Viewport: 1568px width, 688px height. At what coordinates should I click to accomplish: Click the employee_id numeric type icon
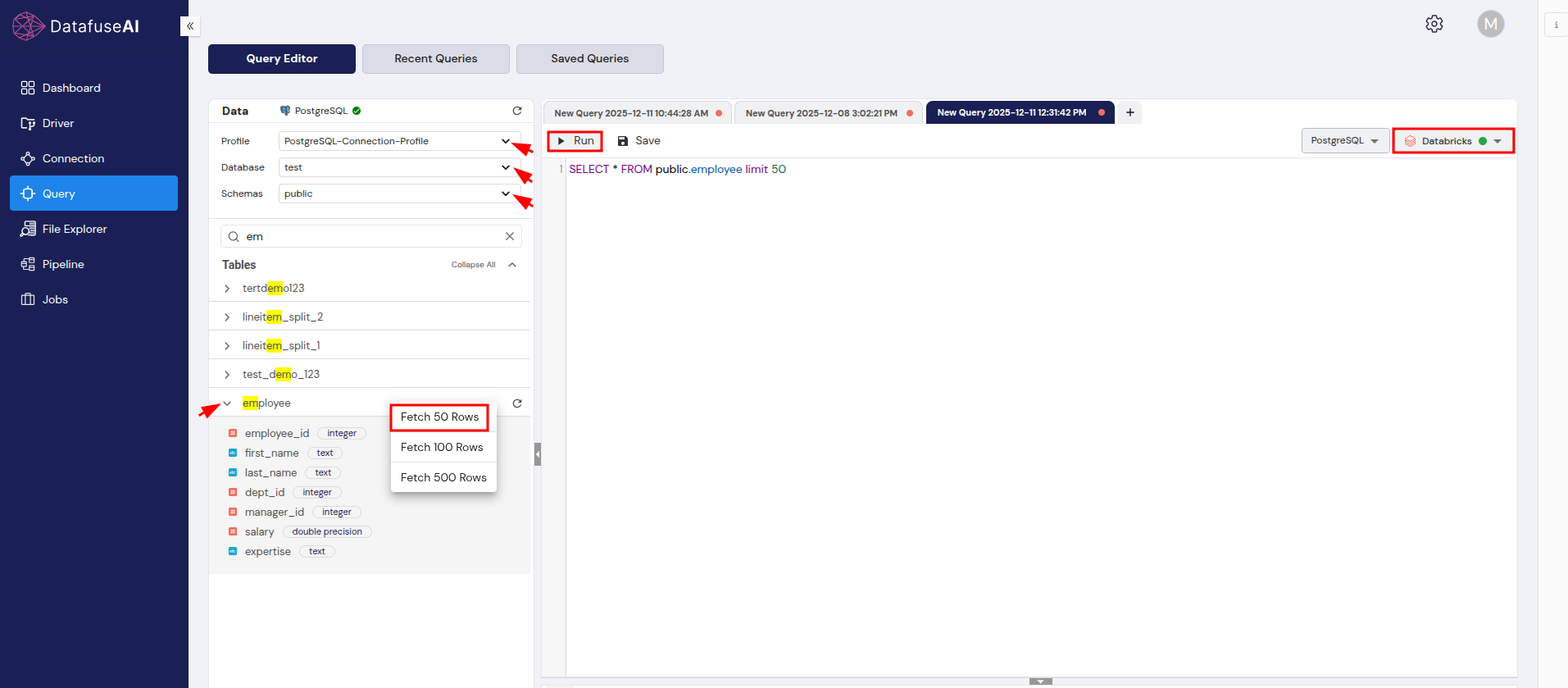[x=233, y=433]
